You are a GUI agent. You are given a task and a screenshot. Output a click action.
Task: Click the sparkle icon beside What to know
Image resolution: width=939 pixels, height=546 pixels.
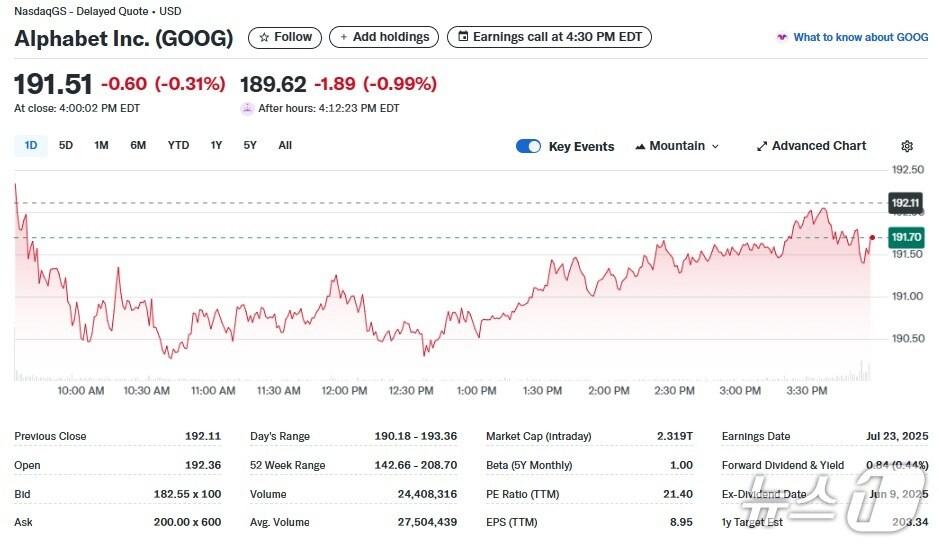[x=781, y=38]
